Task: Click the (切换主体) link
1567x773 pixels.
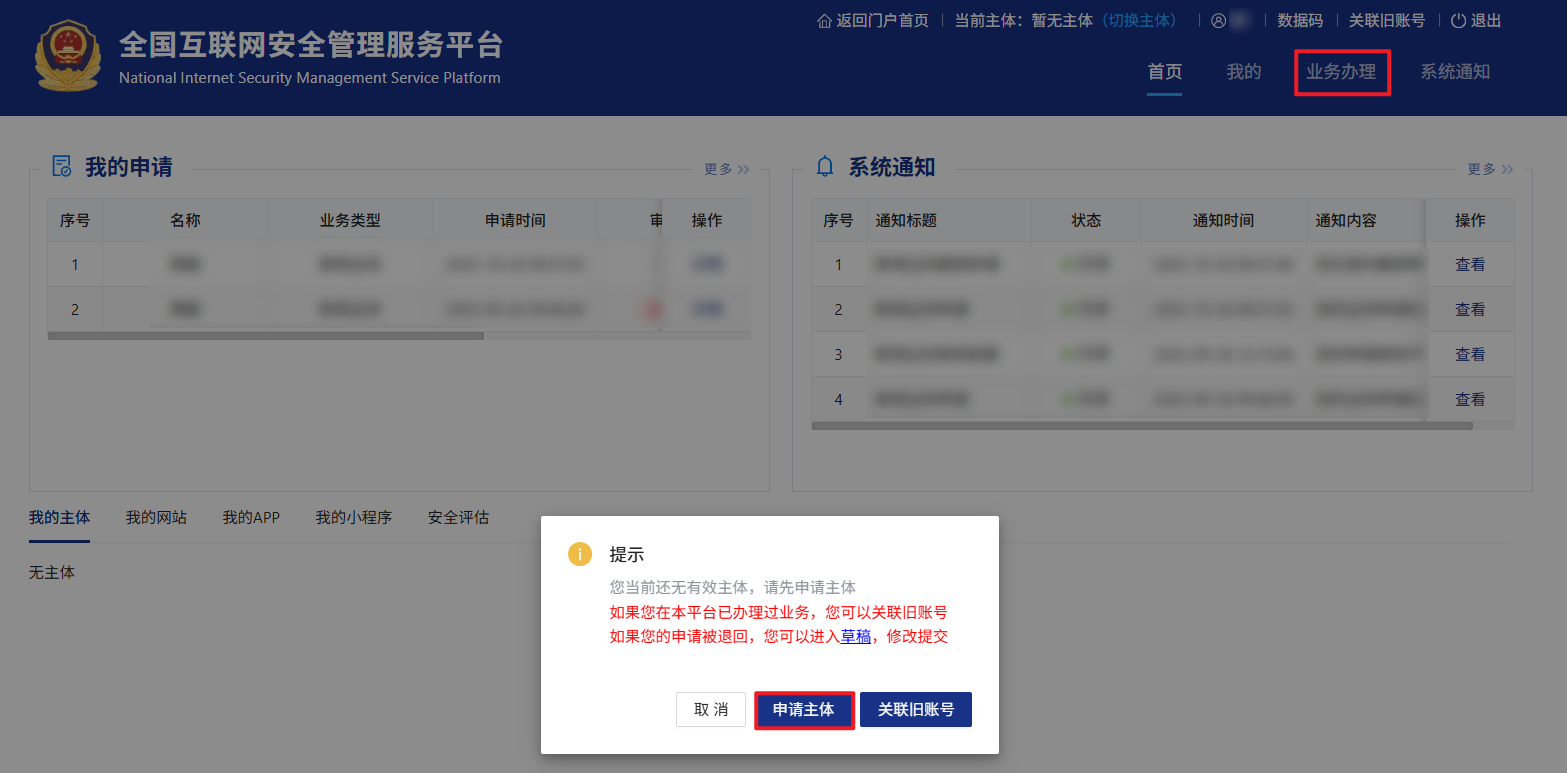Action: pyautogui.click(x=1139, y=21)
